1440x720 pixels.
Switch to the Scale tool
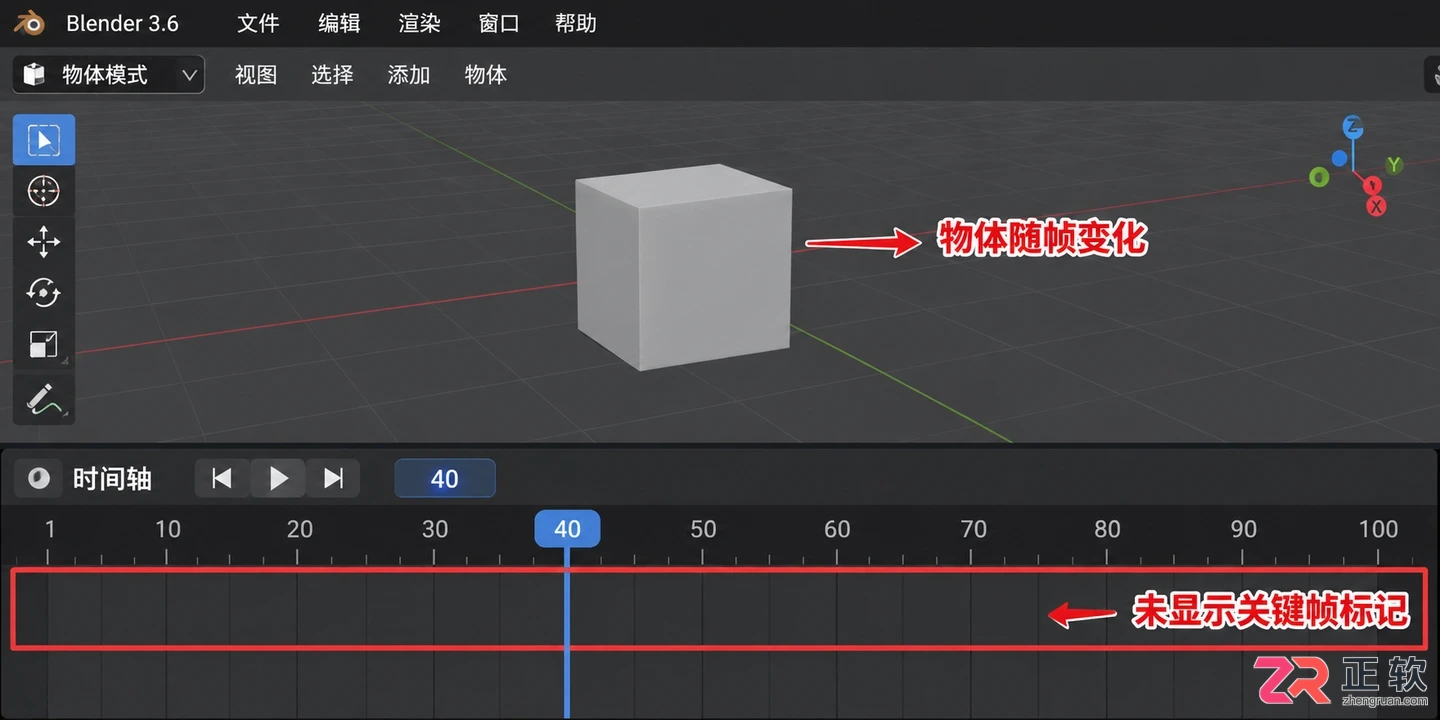[x=44, y=344]
